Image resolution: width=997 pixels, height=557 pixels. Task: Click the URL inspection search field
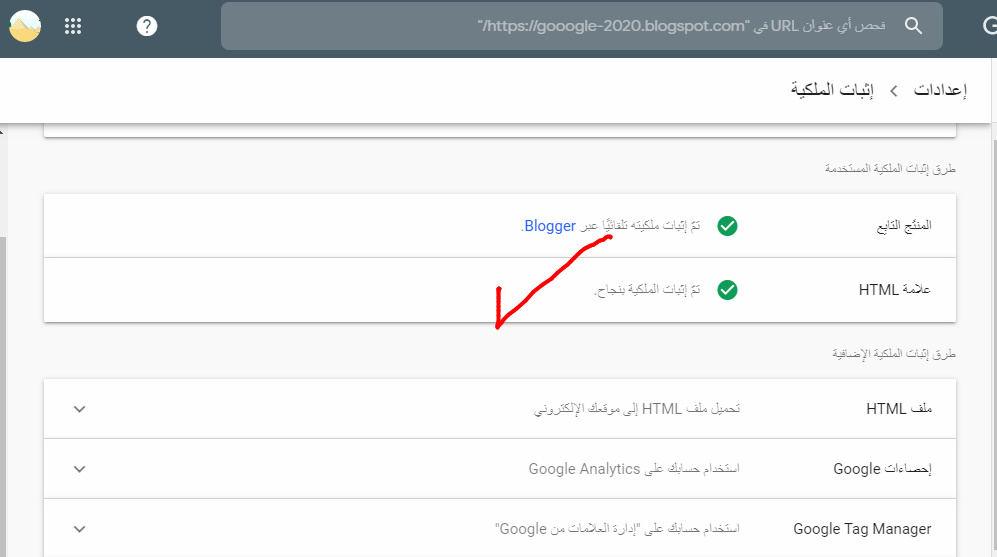[x=582, y=26]
